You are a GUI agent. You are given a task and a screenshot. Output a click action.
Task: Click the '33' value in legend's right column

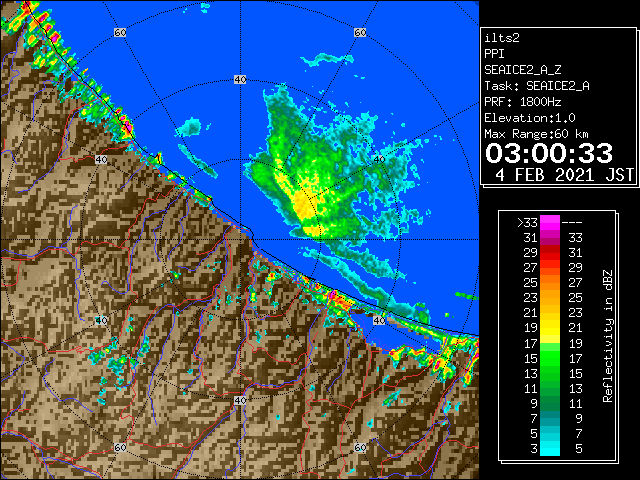point(576,238)
